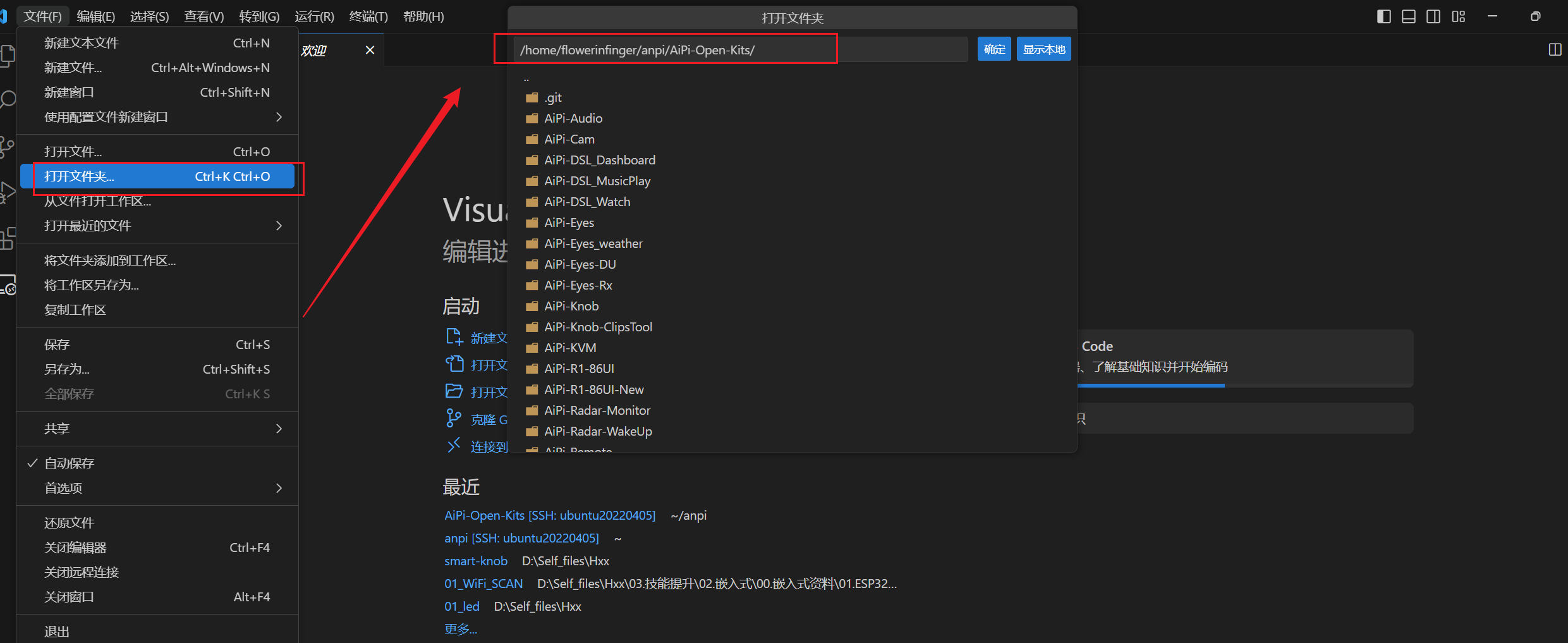Open recent 01_led link
This screenshot has height=643, width=1568.
[x=462, y=606]
